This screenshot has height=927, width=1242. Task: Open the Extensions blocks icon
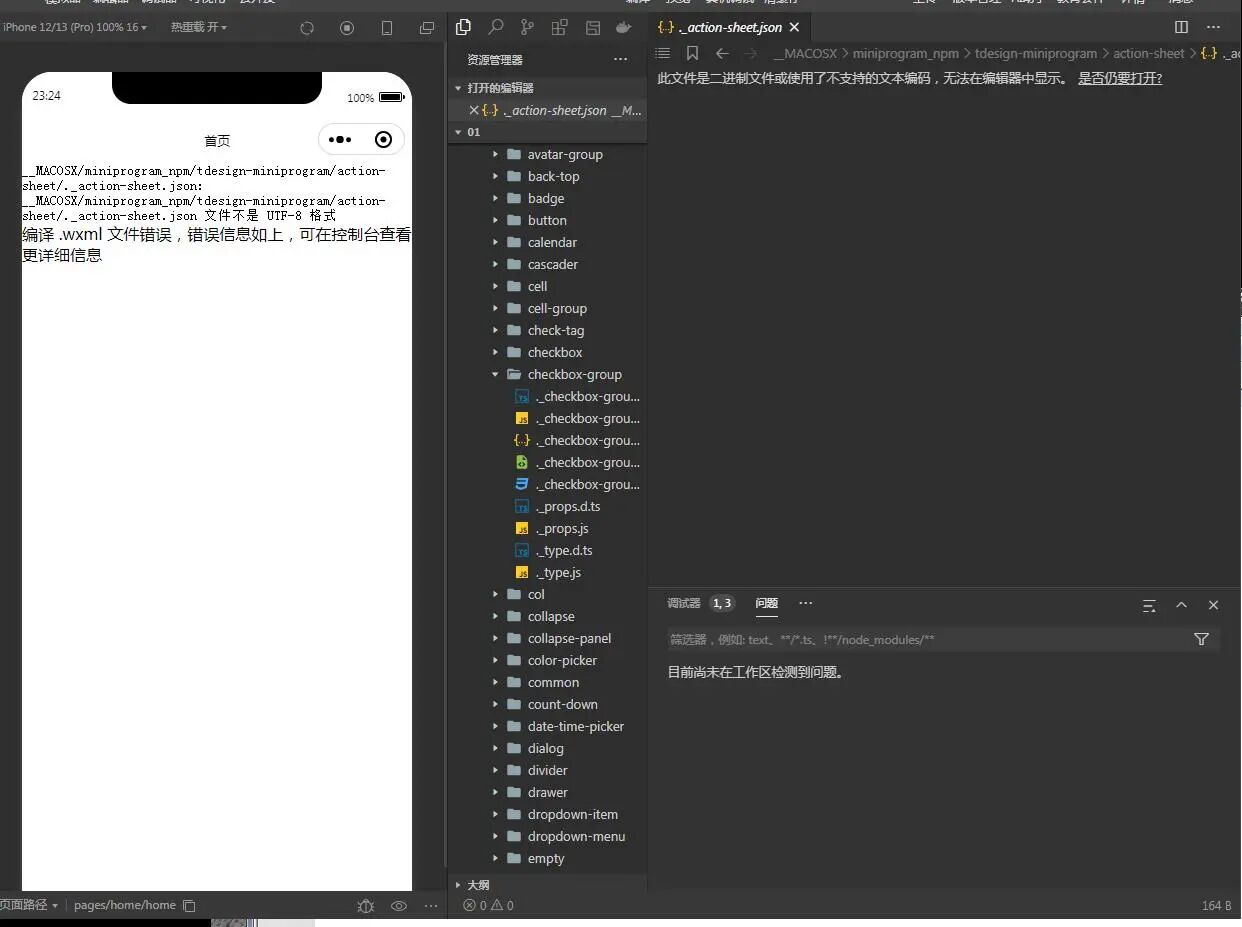click(560, 27)
